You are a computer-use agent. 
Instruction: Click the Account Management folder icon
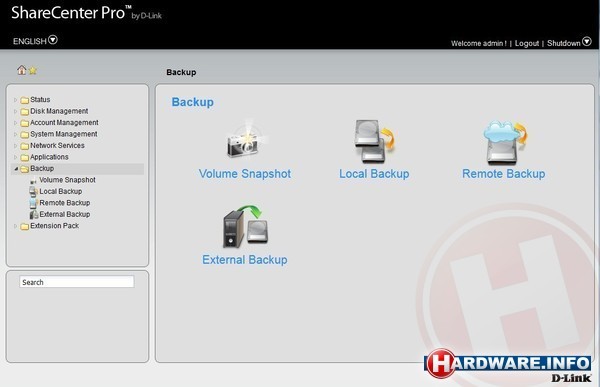coord(24,123)
